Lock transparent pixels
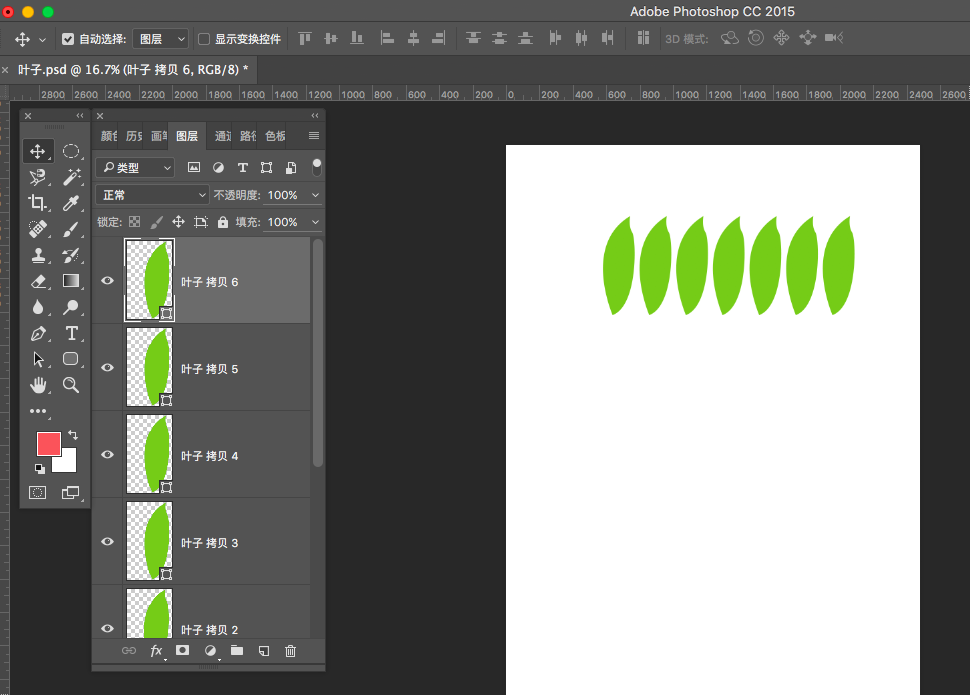970x695 pixels. pyautogui.click(x=134, y=222)
